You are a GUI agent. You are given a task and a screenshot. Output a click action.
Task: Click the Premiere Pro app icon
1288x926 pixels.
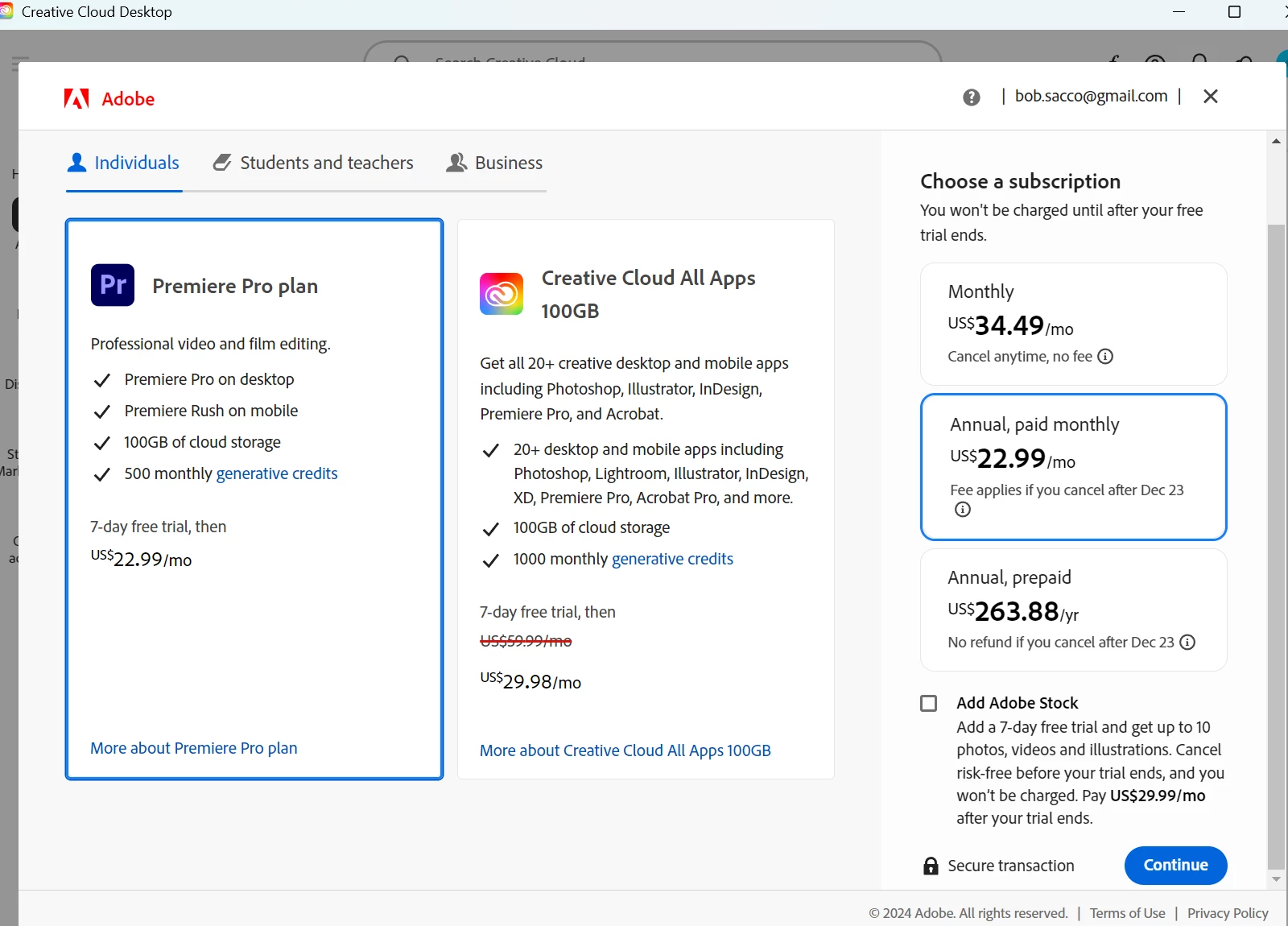click(113, 285)
